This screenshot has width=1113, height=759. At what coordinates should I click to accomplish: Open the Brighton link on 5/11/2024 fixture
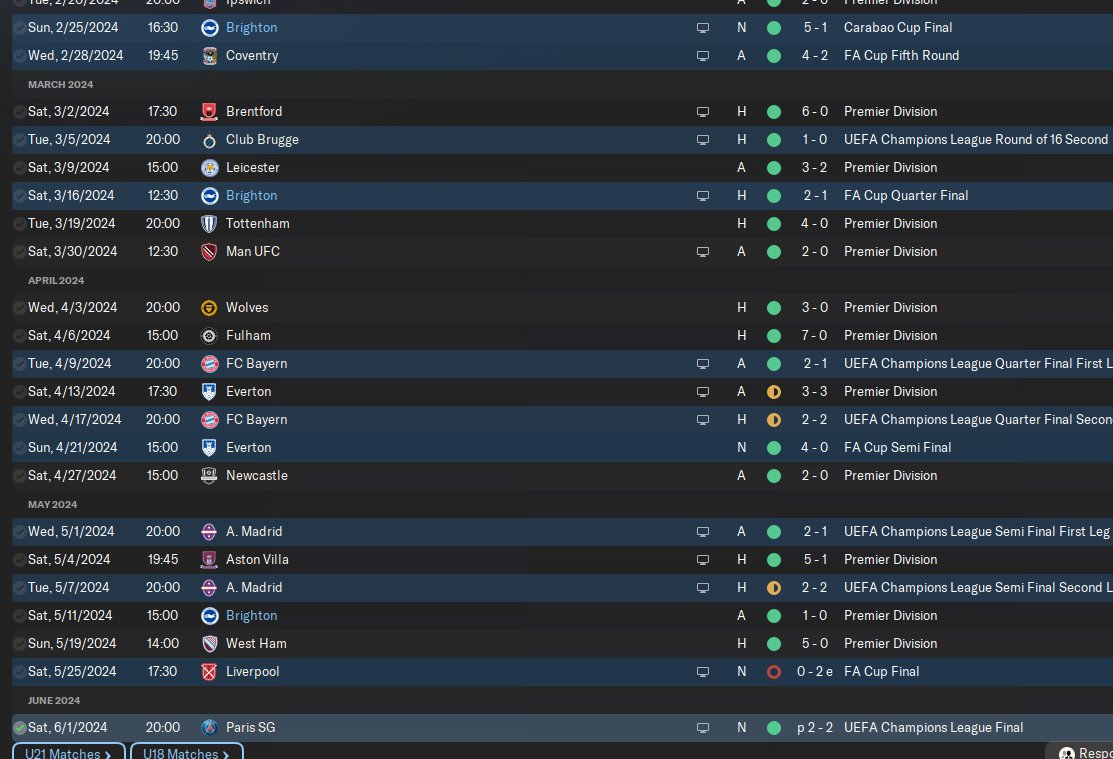(x=251, y=616)
